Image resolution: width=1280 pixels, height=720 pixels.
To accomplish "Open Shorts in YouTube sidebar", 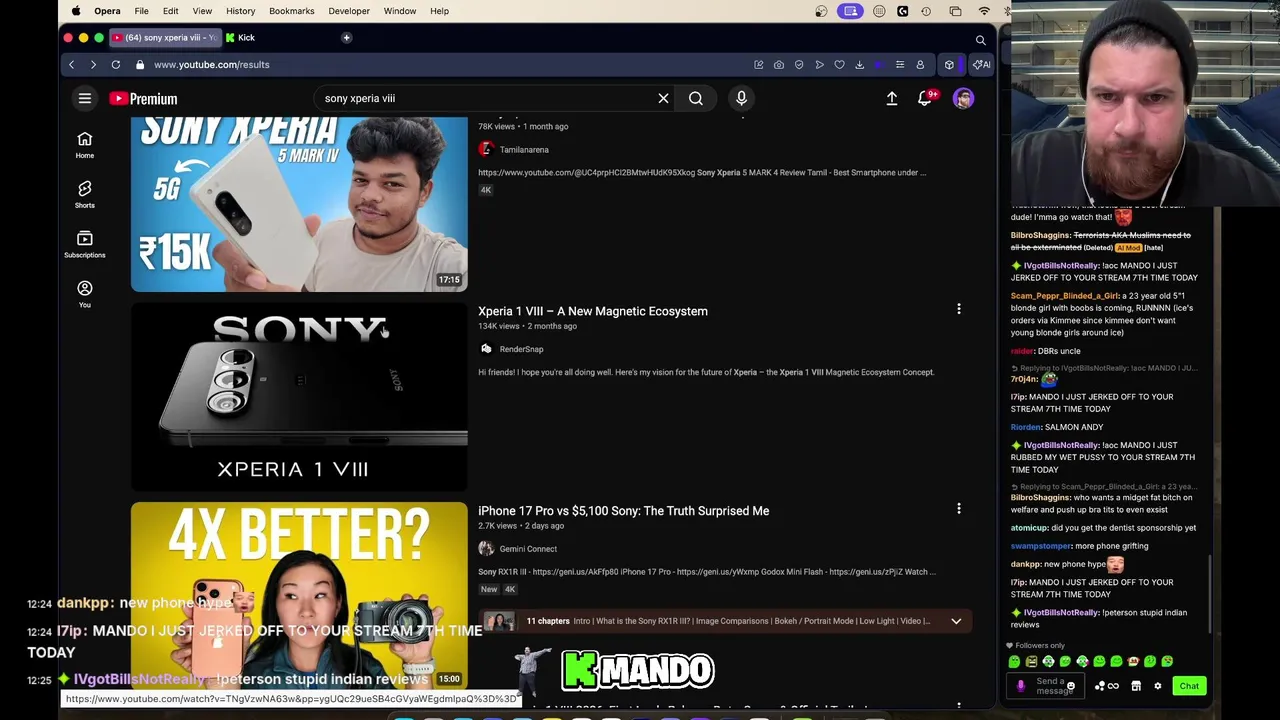I will click(85, 195).
